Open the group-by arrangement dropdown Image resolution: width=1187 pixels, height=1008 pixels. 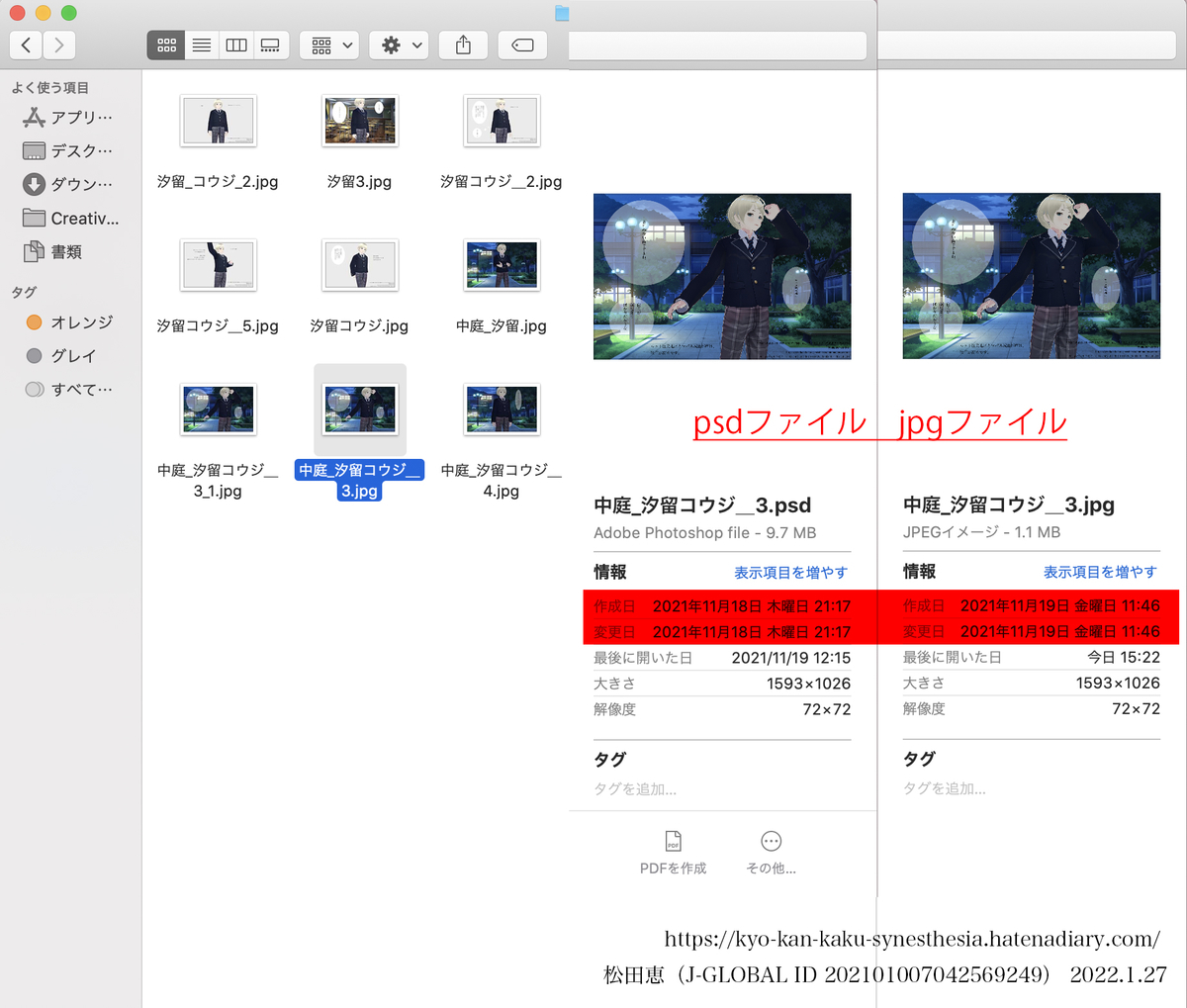tap(329, 45)
